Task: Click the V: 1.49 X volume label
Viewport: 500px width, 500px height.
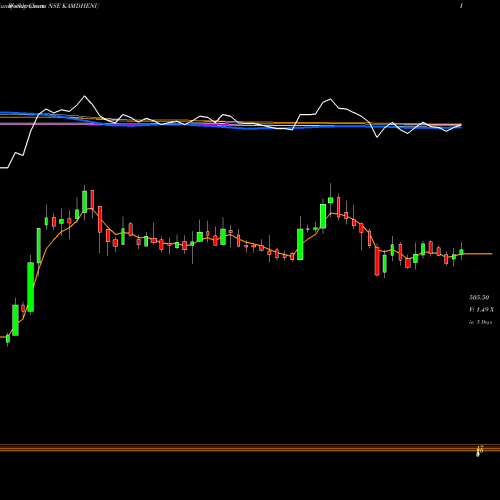Action: 481,310
